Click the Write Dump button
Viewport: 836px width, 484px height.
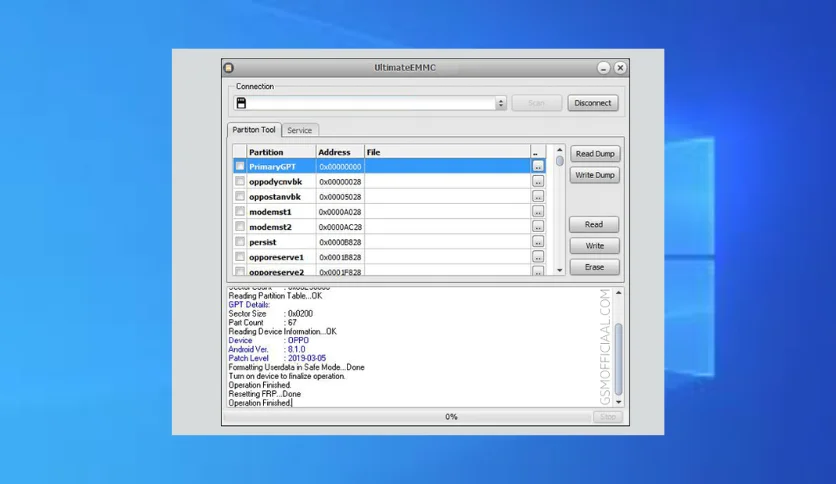point(595,175)
